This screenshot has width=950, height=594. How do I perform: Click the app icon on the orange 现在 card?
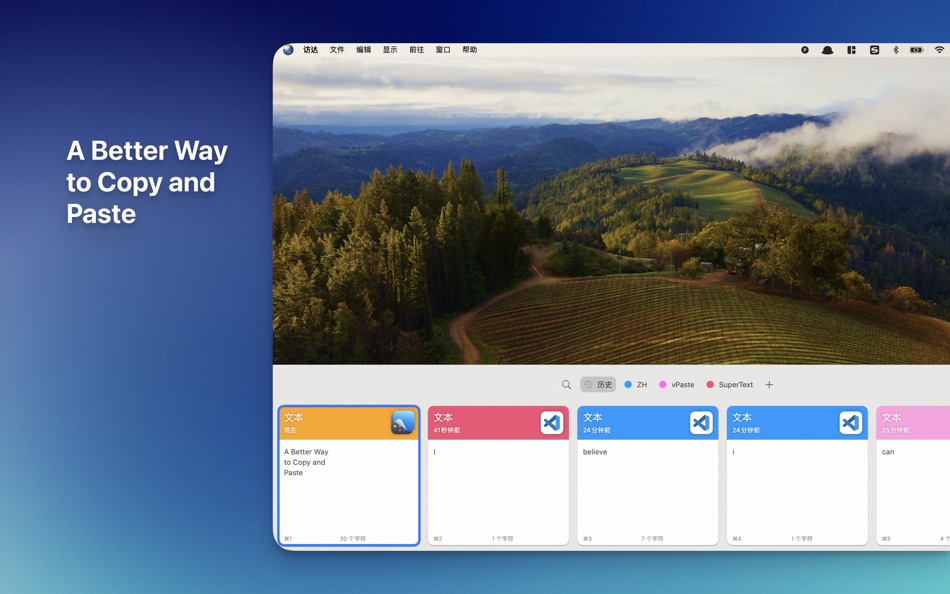click(x=403, y=422)
